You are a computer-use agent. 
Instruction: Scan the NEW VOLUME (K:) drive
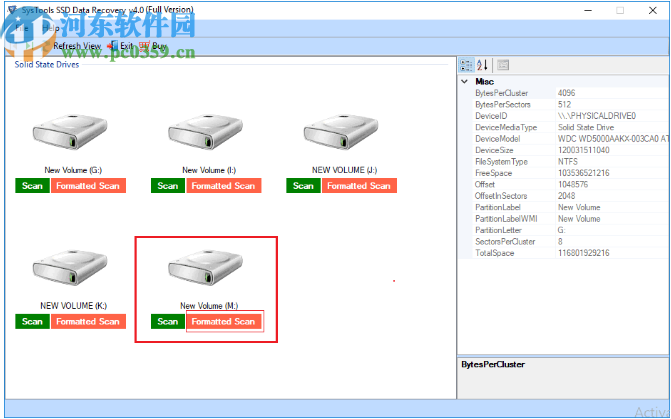(32, 321)
